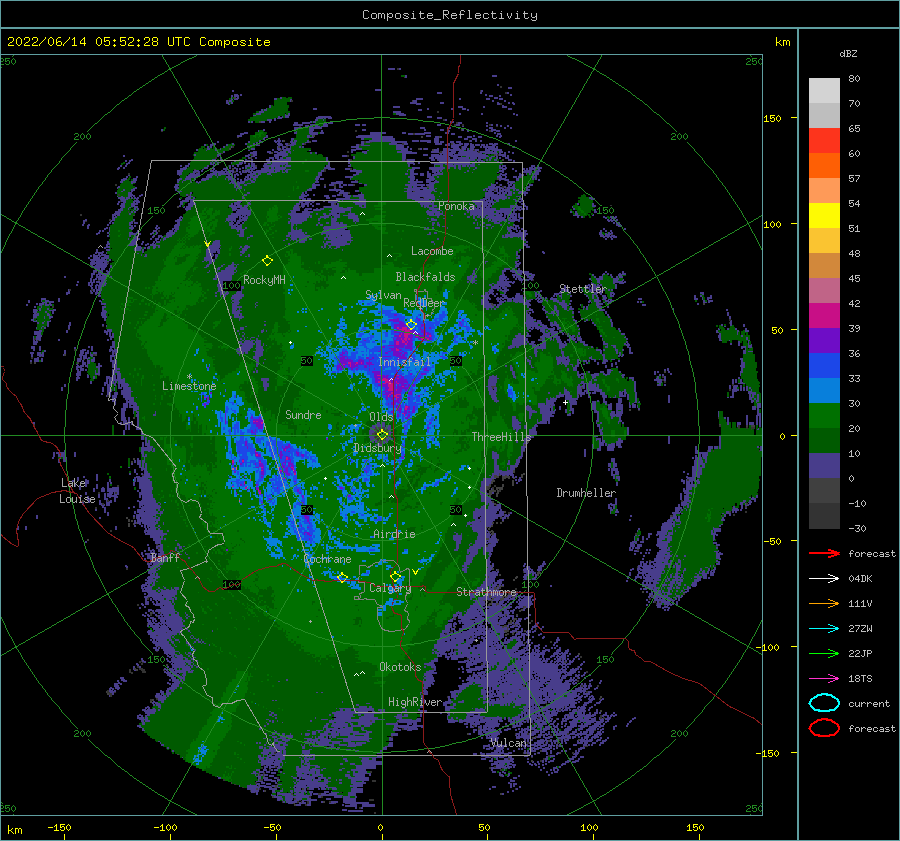Image resolution: width=900 pixels, height=841 pixels.
Task: Click the magenta 18TS arrow in legend
Action: click(x=824, y=679)
